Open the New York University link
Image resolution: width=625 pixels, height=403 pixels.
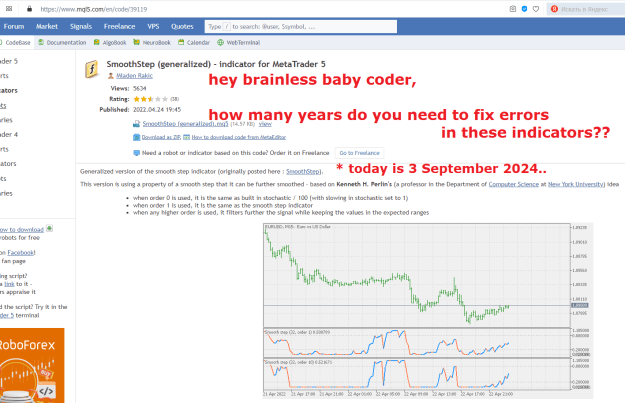coord(576,184)
